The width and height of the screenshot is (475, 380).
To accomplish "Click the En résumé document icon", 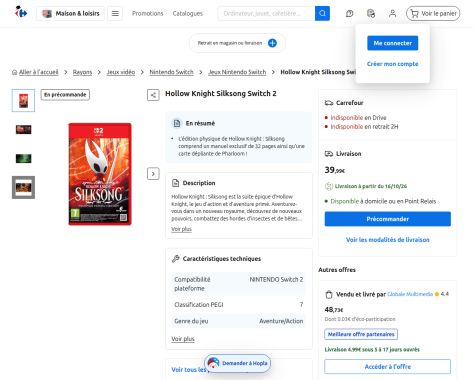I will [x=177, y=123].
